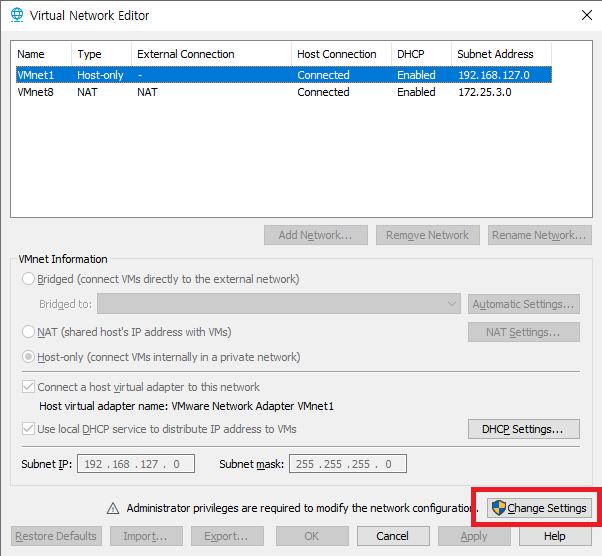Click the Subnet Address column header
Image resolution: width=602 pixels, height=556 pixels.
pos(501,54)
